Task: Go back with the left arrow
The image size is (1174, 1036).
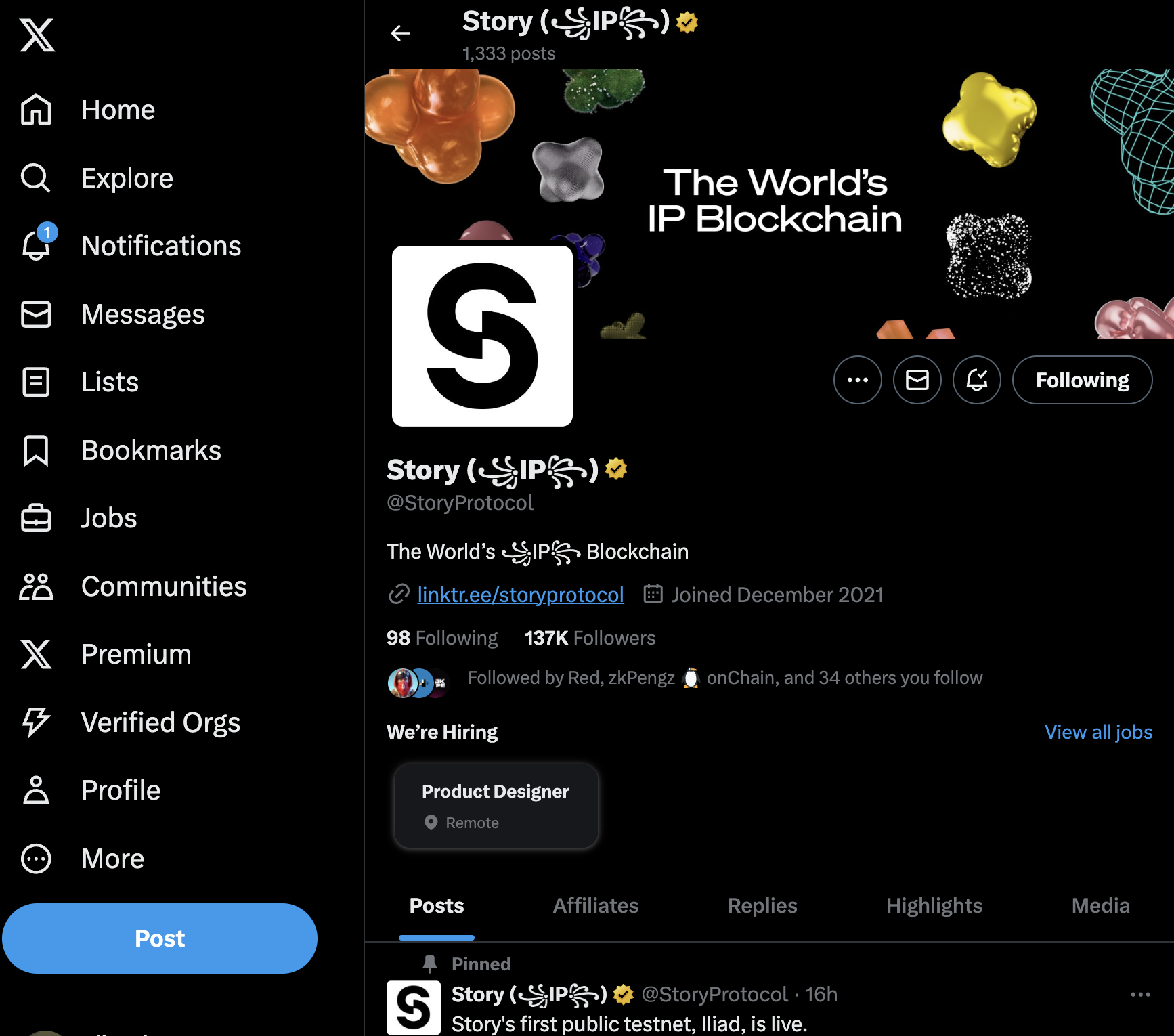Action: (x=401, y=33)
